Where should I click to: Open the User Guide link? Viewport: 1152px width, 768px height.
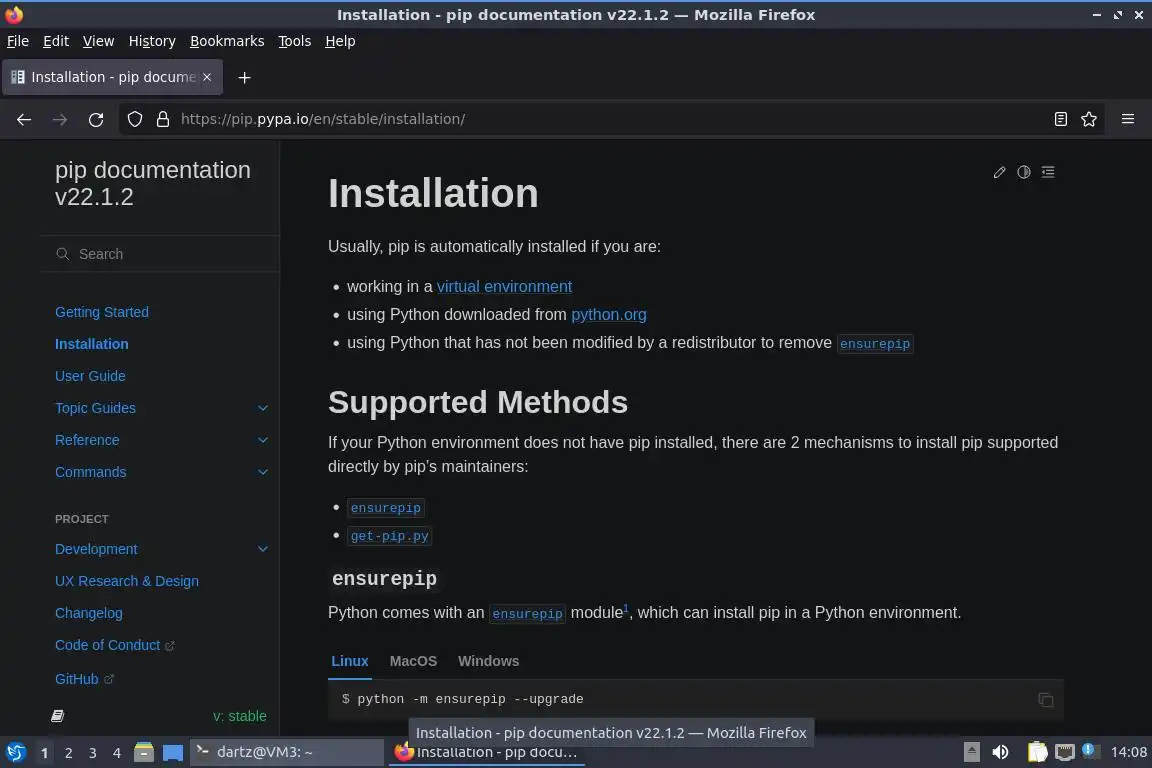pos(90,376)
